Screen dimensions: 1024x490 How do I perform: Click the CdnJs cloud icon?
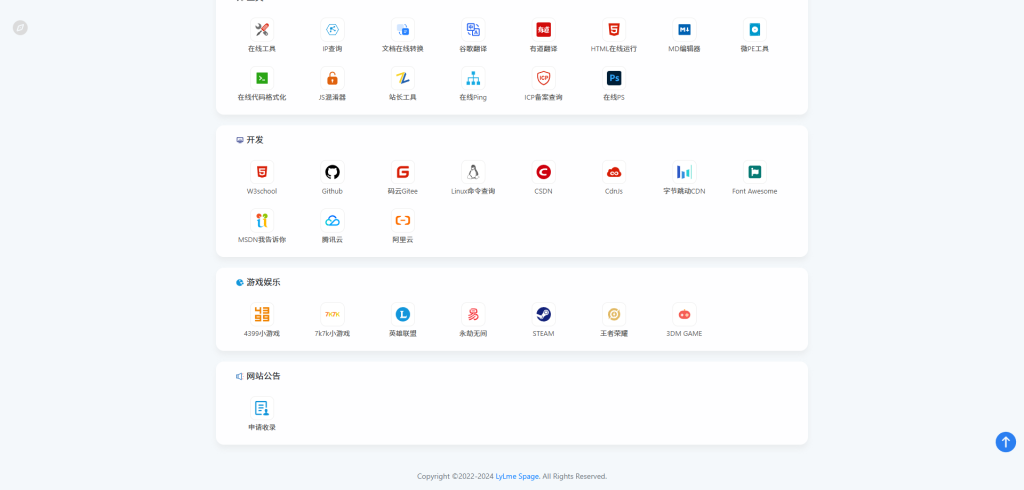pyautogui.click(x=614, y=172)
